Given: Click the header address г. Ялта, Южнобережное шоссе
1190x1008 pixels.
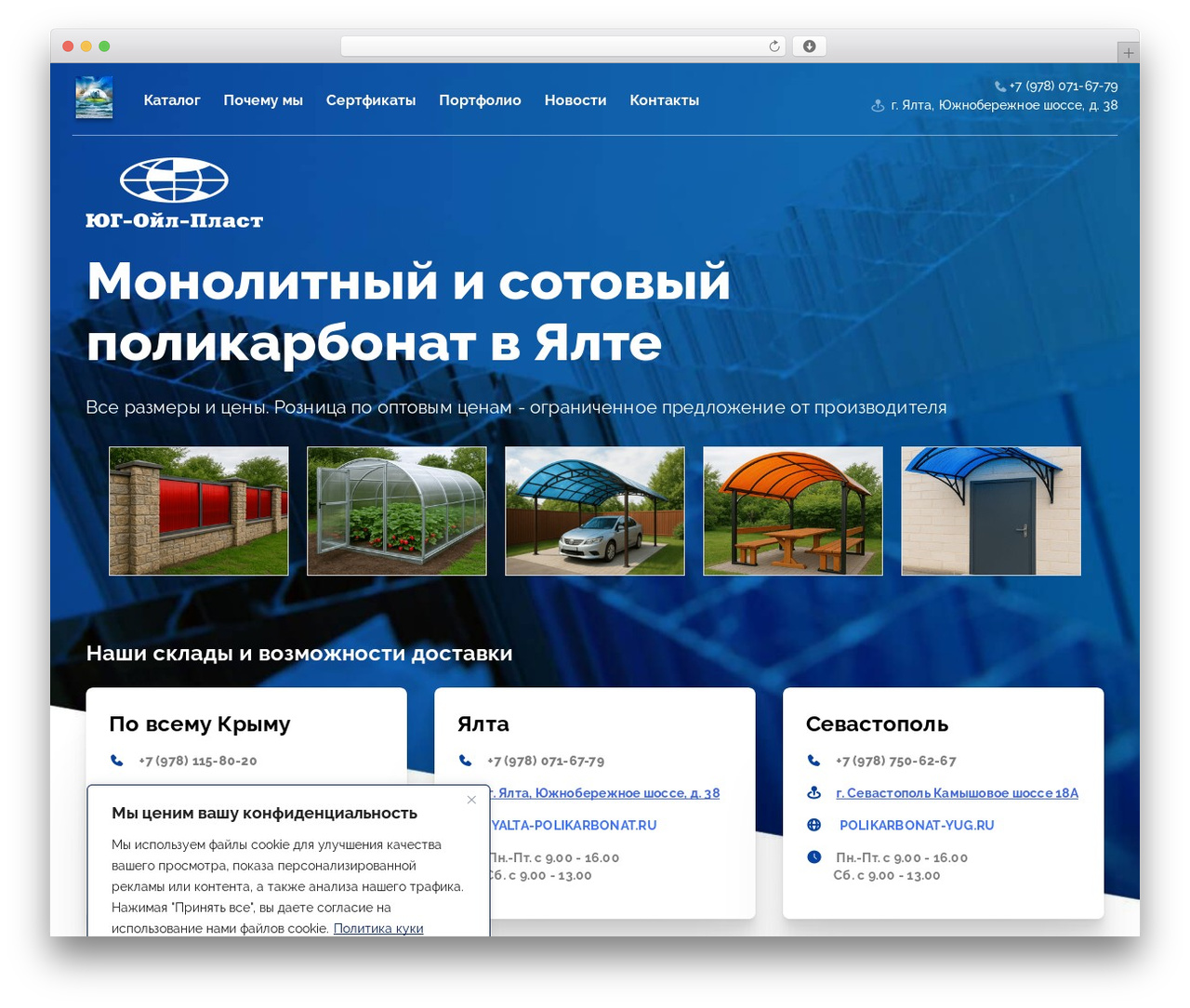Looking at the screenshot, I should [1004, 106].
